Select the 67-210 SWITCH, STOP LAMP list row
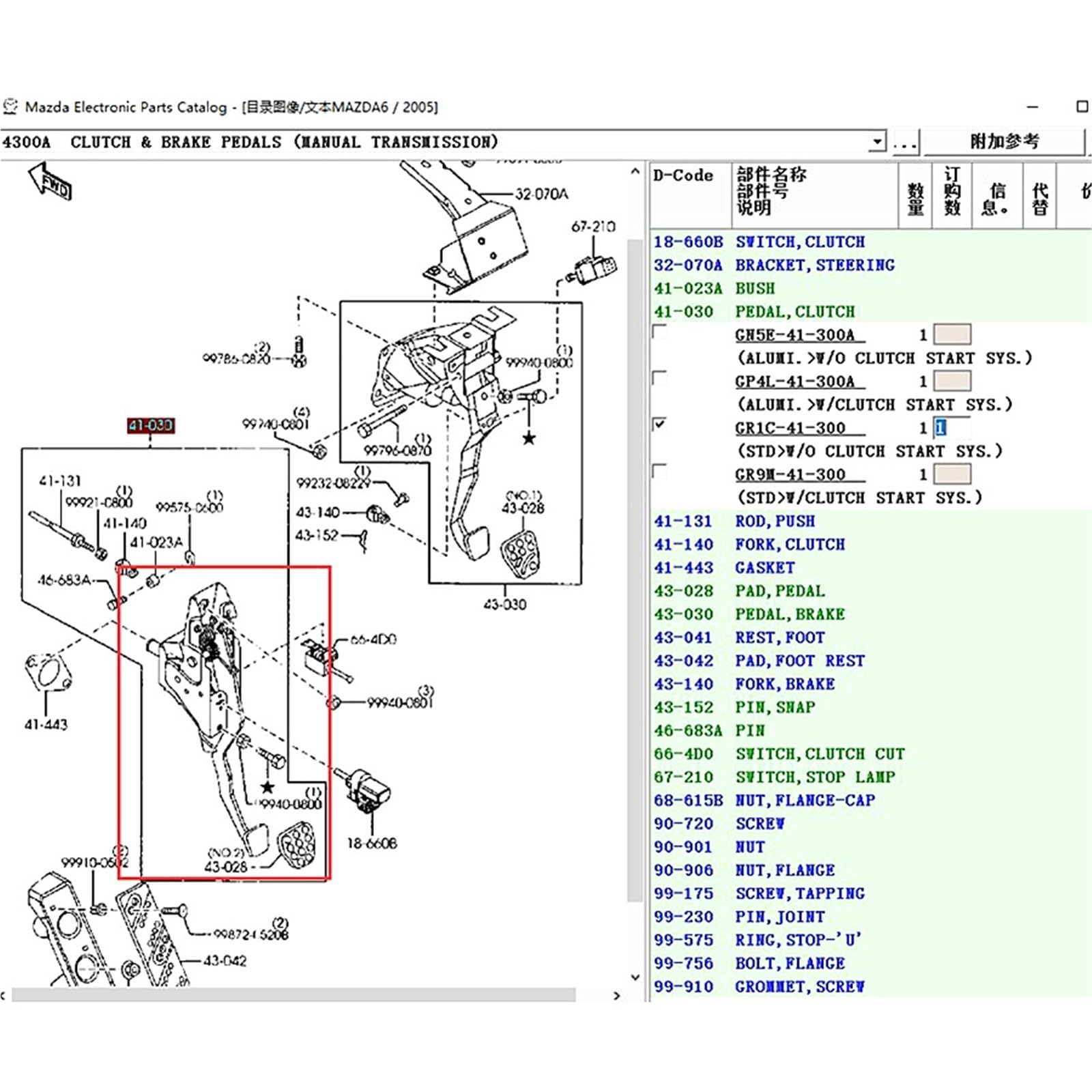The height and width of the screenshot is (1092, 1092). (x=871, y=777)
